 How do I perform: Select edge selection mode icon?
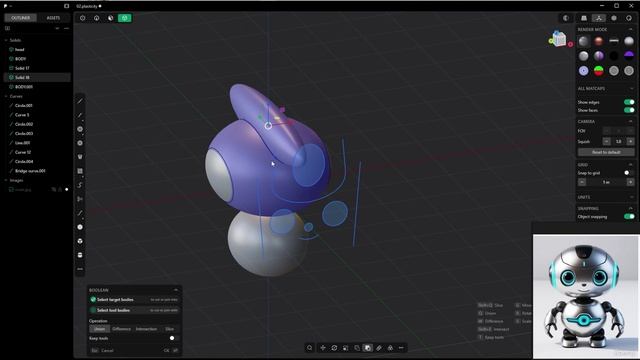click(x=97, y=18)
